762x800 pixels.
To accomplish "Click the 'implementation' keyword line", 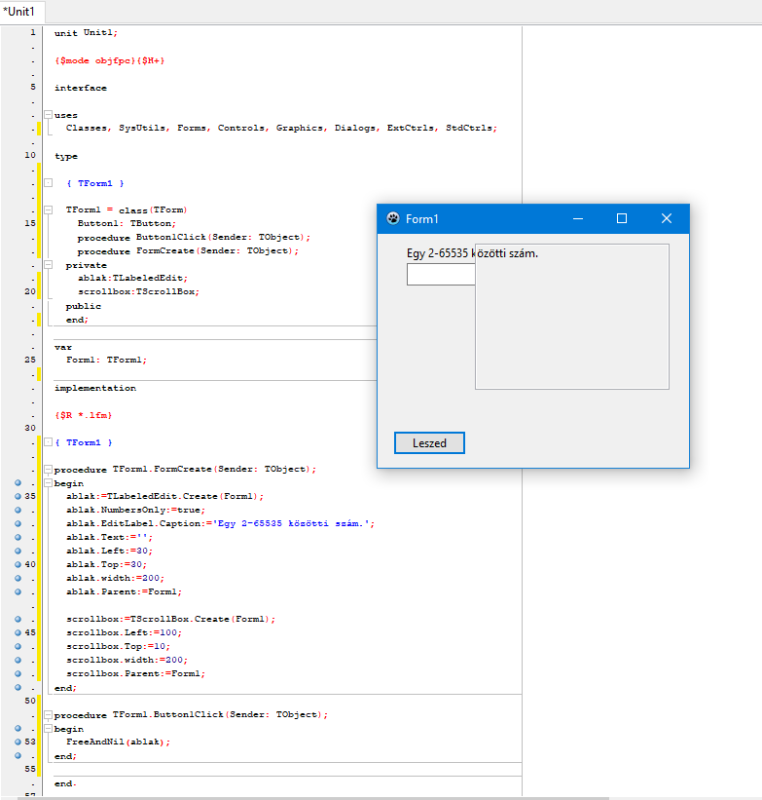I will coord(95,388).
